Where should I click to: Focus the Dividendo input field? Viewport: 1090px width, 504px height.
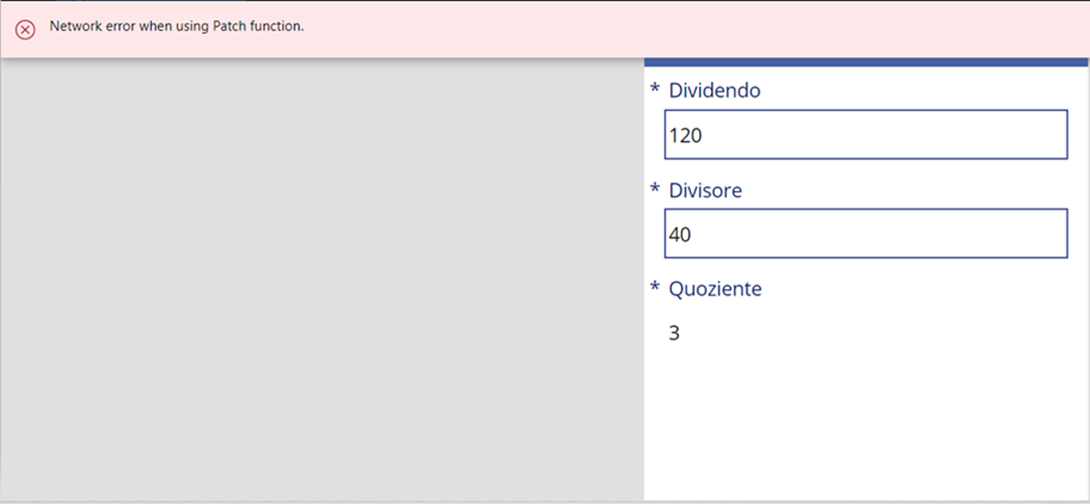point(865,135)
